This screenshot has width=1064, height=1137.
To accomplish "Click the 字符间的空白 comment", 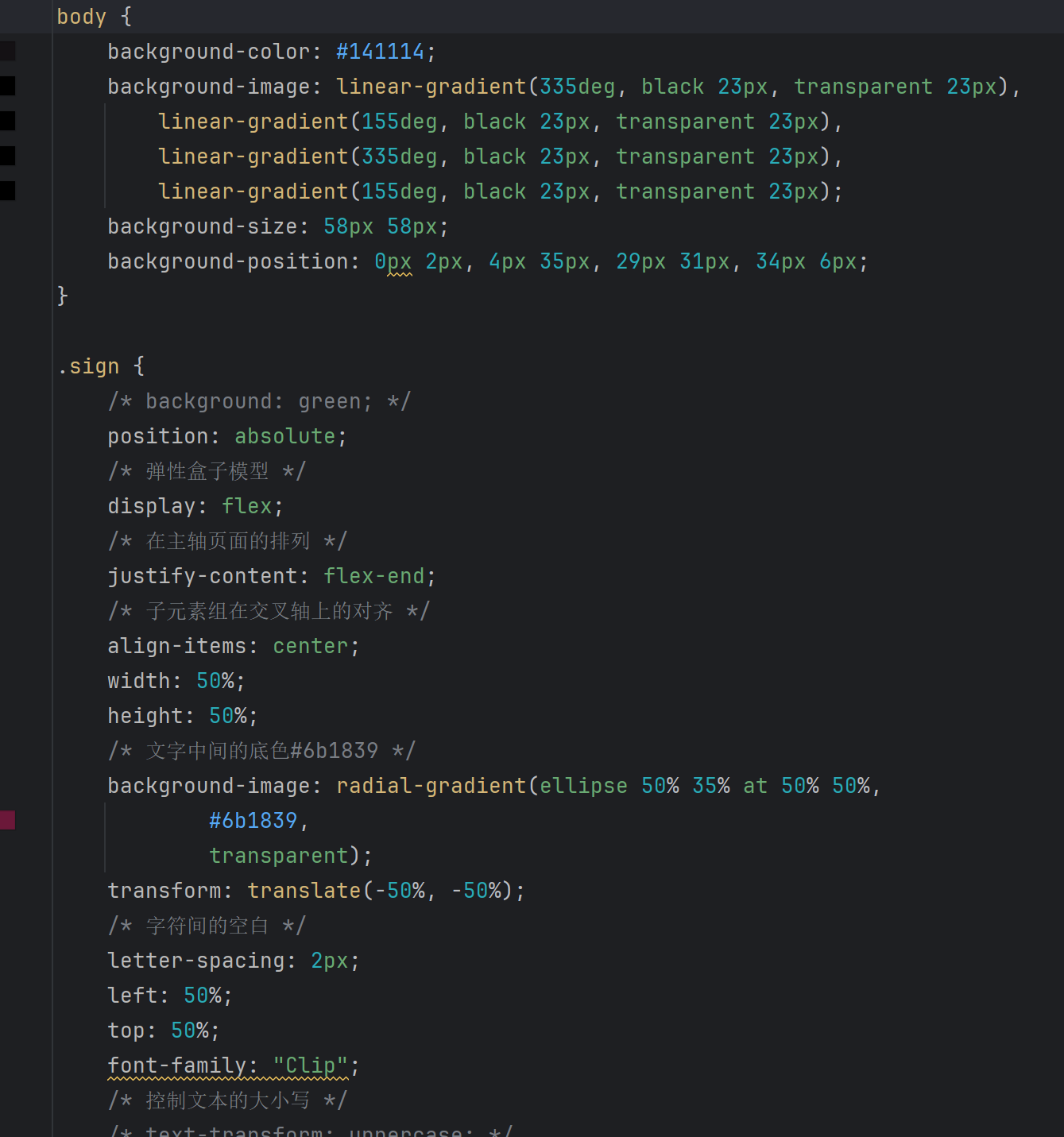I will point(207,926).
